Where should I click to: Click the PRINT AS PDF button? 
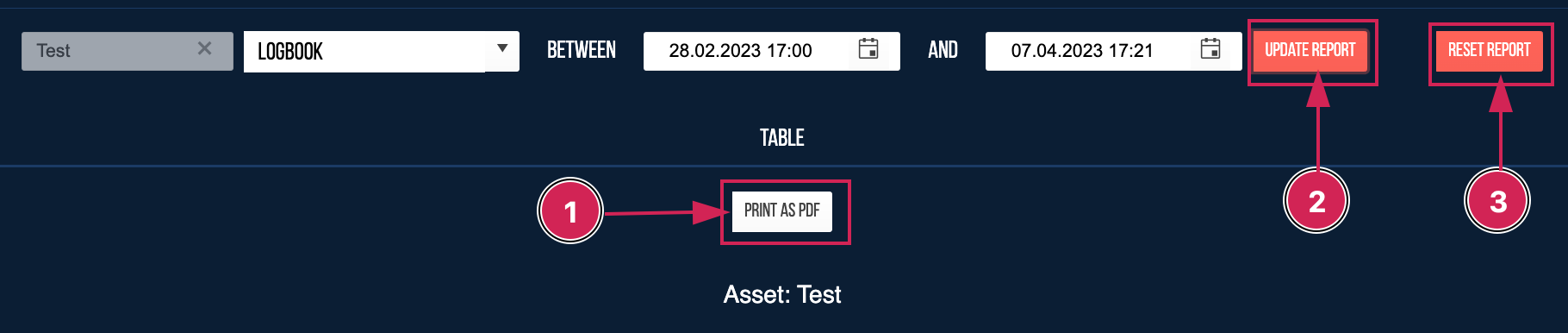point(782,211)
